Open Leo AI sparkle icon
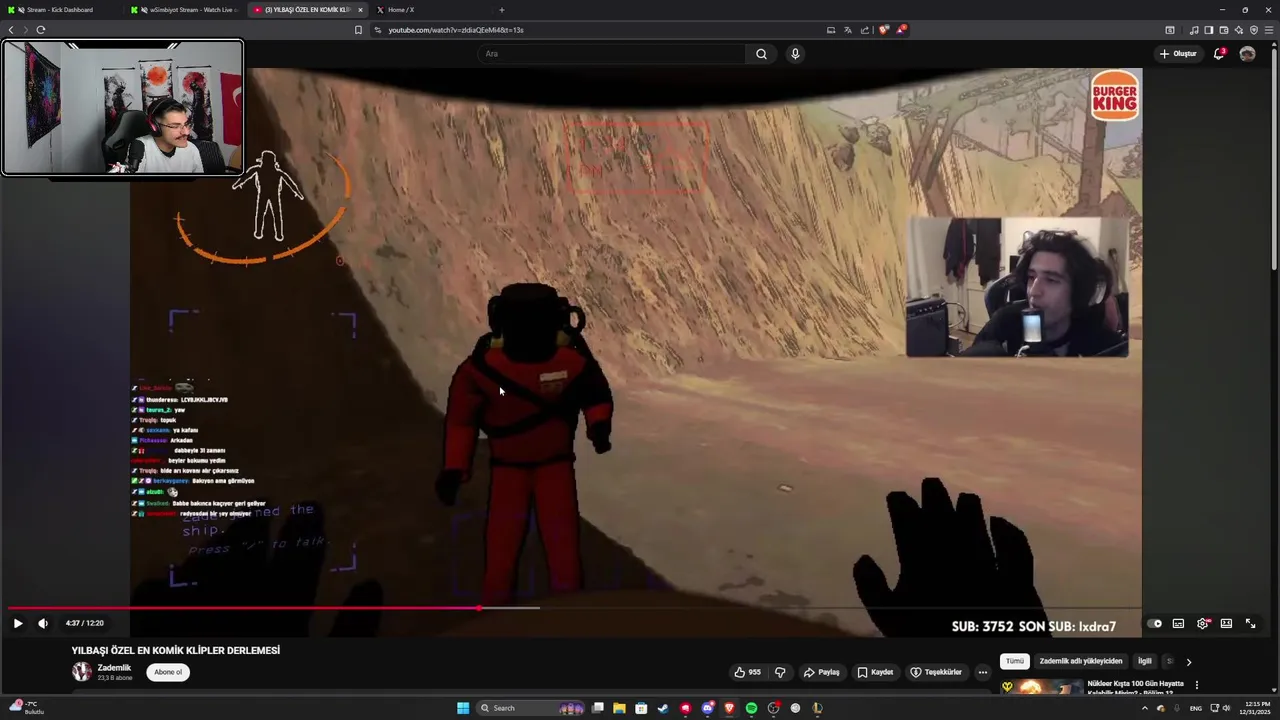1280x720 pixels. click(x=1238, y=30)
